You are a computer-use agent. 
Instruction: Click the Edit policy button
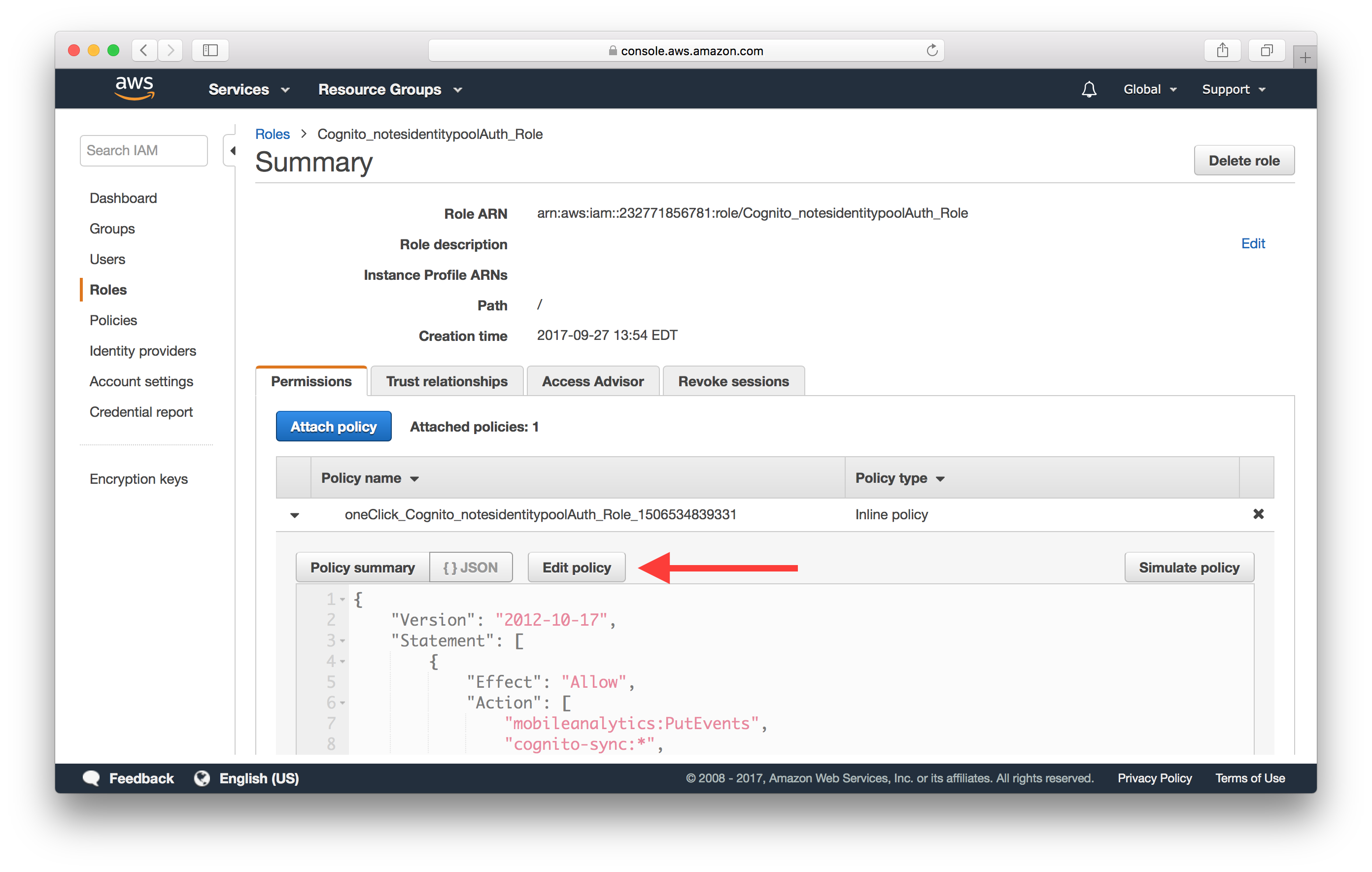tap(577, 567)
